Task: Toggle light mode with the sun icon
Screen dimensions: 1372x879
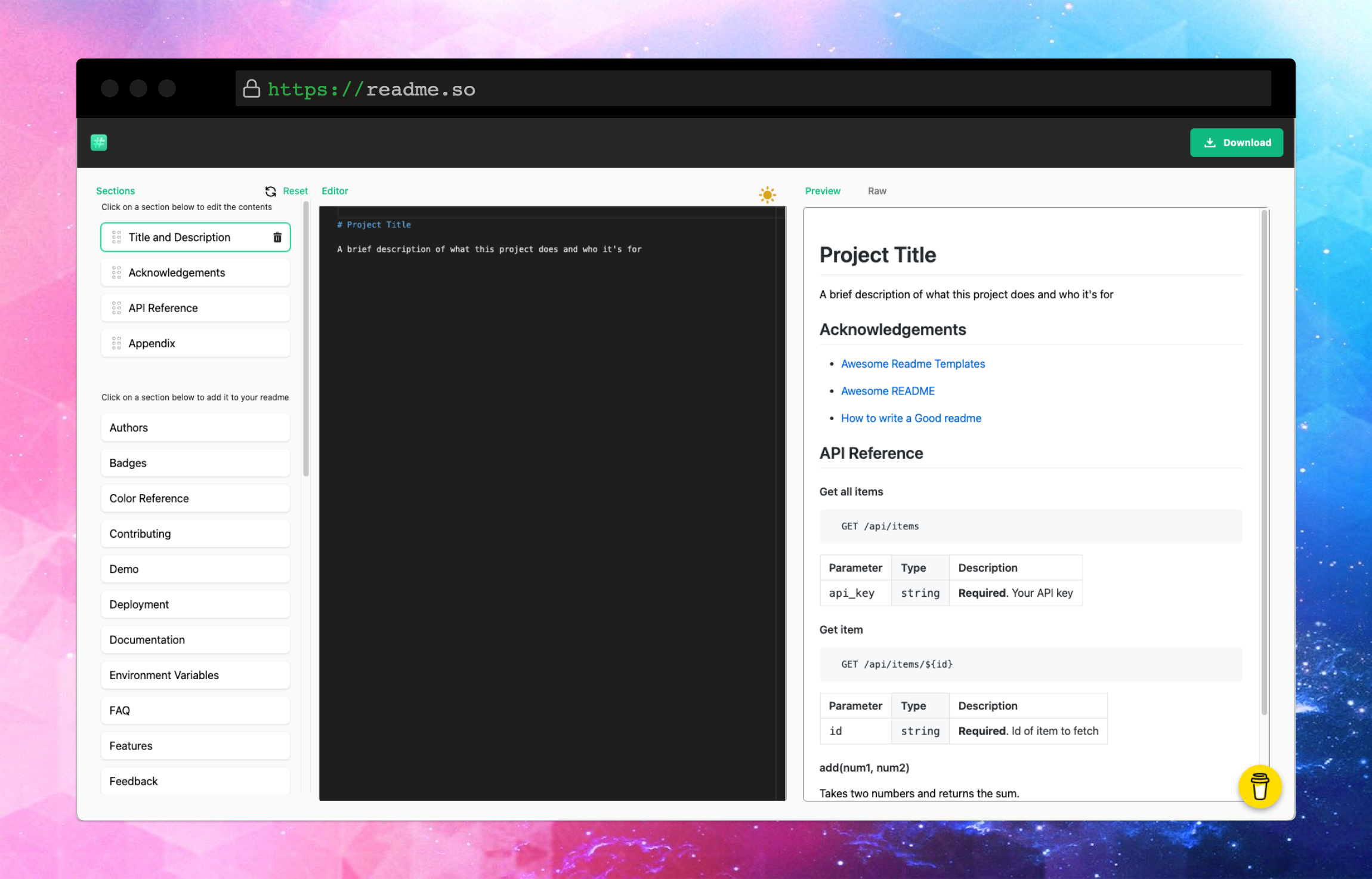Action: click(x=767, y=195)
